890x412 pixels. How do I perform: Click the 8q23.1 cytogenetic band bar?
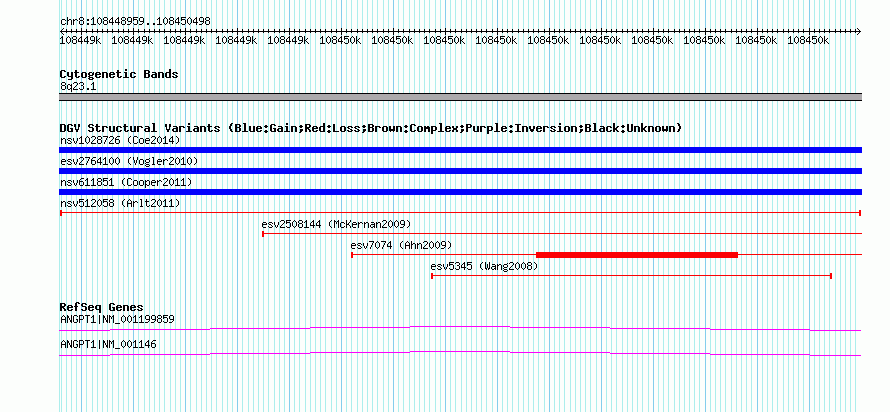460,97
